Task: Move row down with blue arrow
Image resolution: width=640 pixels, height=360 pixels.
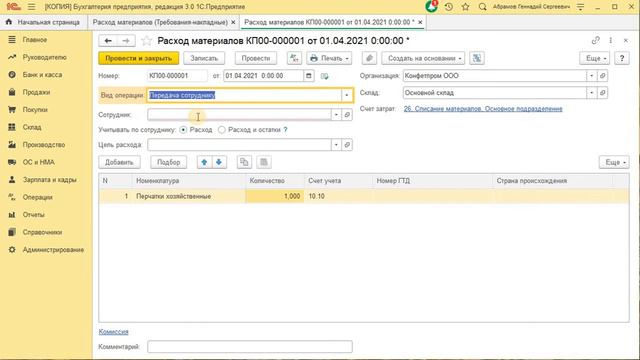Action: pyautogui.click(x=219, y=162)
